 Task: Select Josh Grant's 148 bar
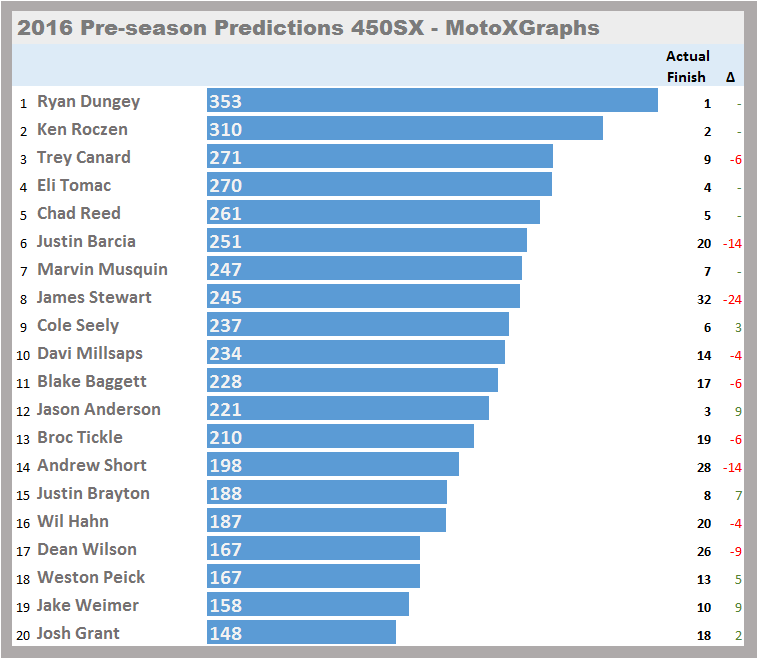tap(301, 633)
